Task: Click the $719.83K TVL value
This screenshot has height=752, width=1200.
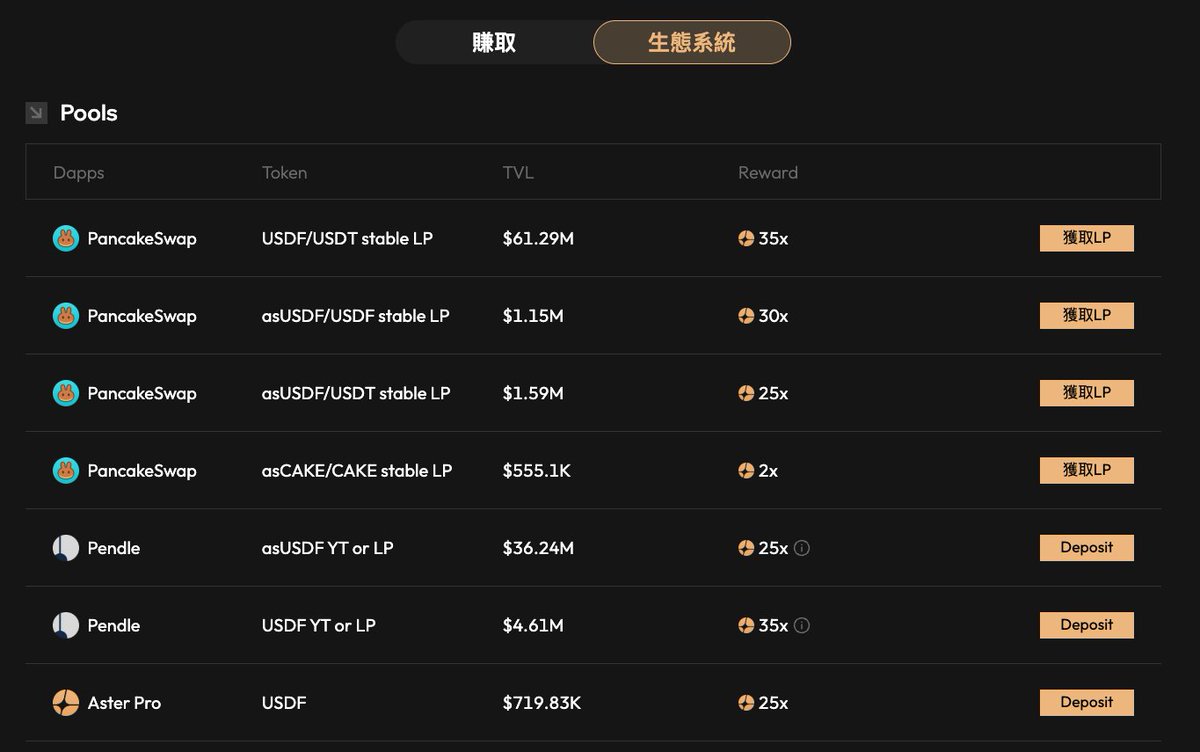Action: pyautogui.click(x=542, y=703)
